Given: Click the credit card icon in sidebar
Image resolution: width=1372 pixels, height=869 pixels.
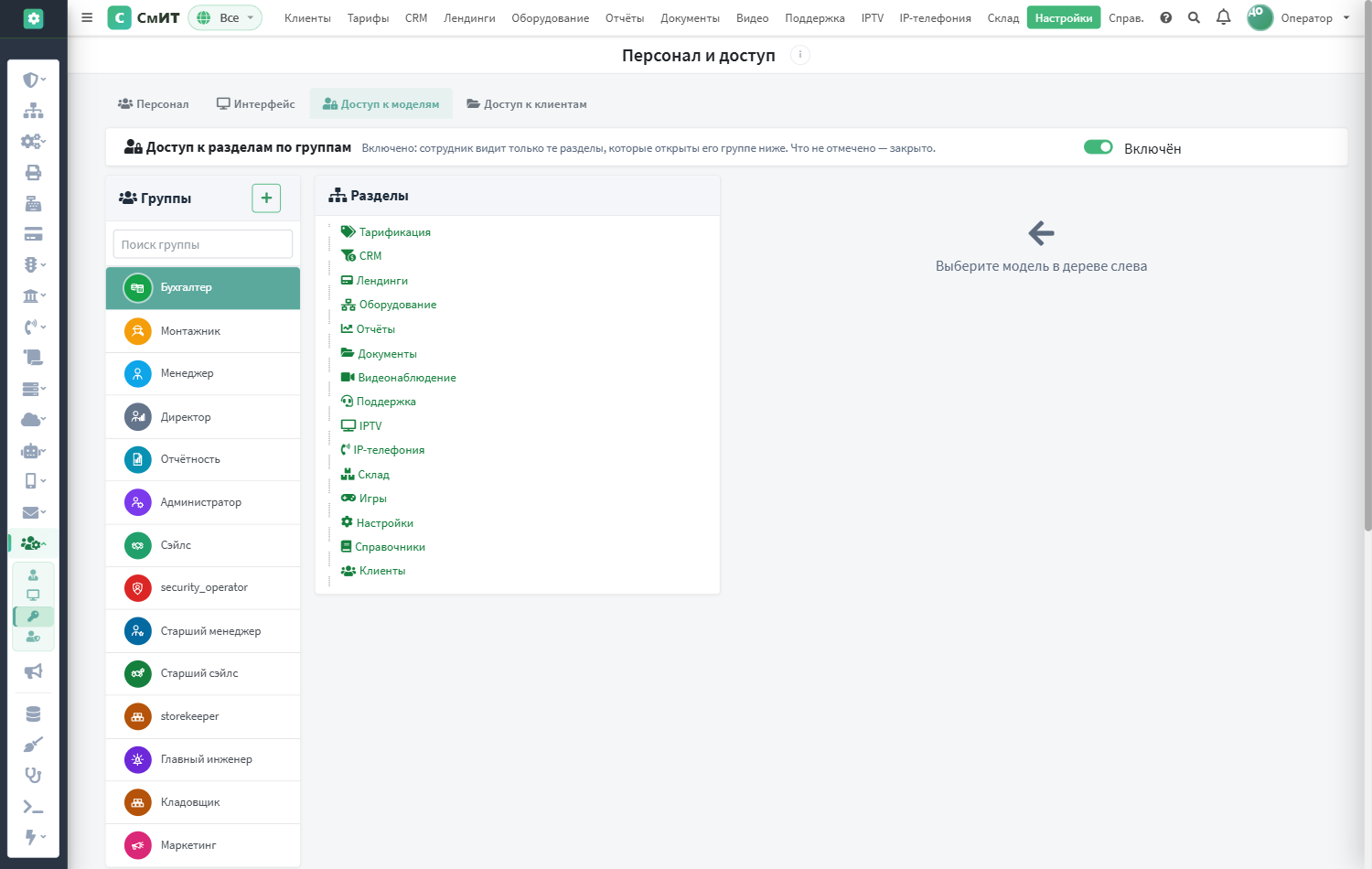Looking at the screenshot, I should (33, 234).
